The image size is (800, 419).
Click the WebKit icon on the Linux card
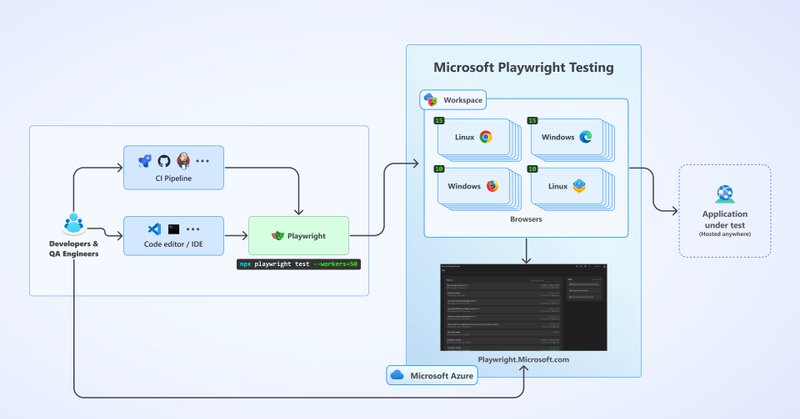coord(579,186)
